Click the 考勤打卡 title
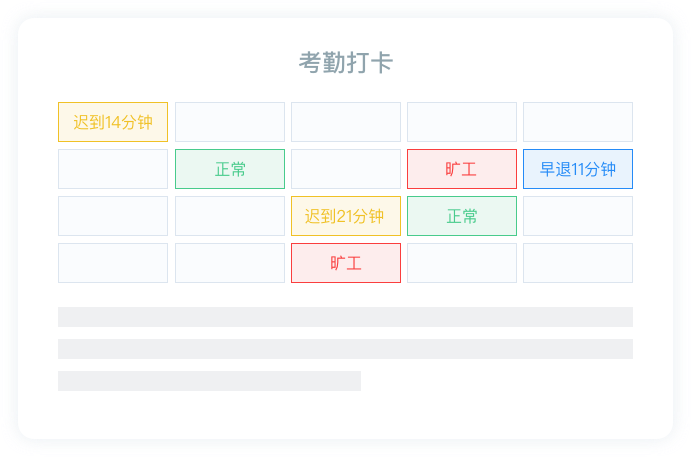 click(345, 63)
